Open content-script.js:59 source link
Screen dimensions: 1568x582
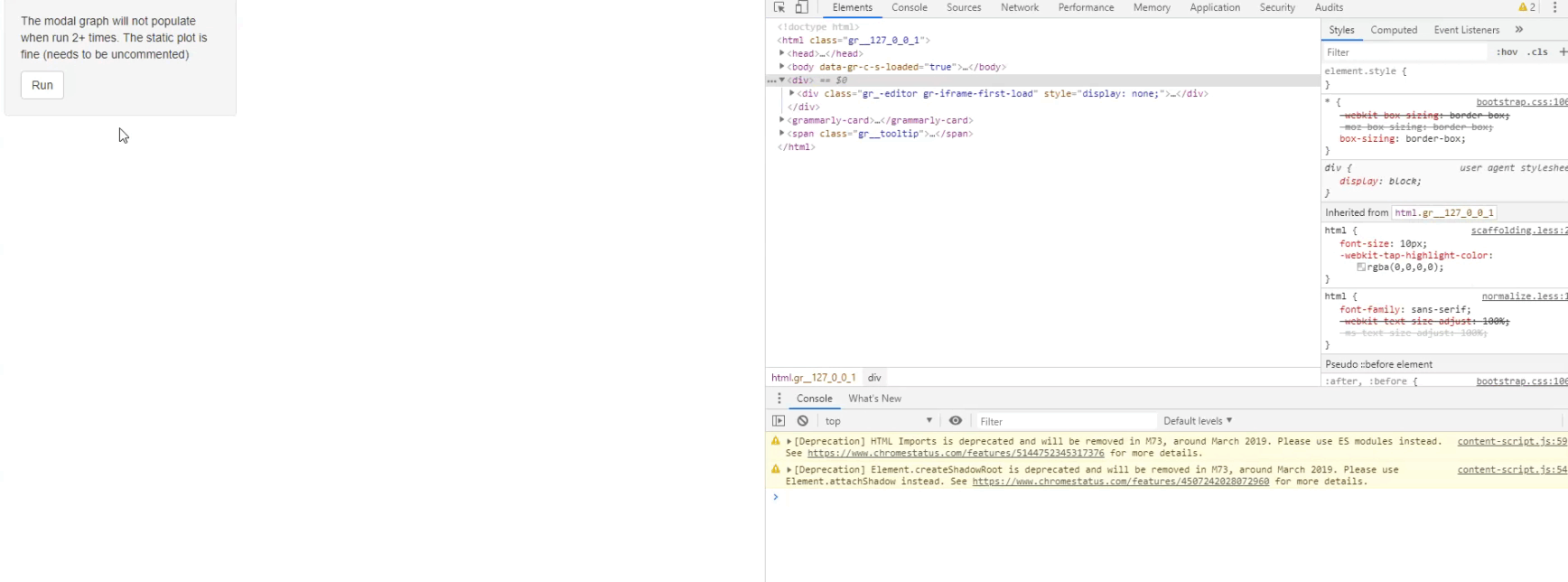pos(1512,442)
